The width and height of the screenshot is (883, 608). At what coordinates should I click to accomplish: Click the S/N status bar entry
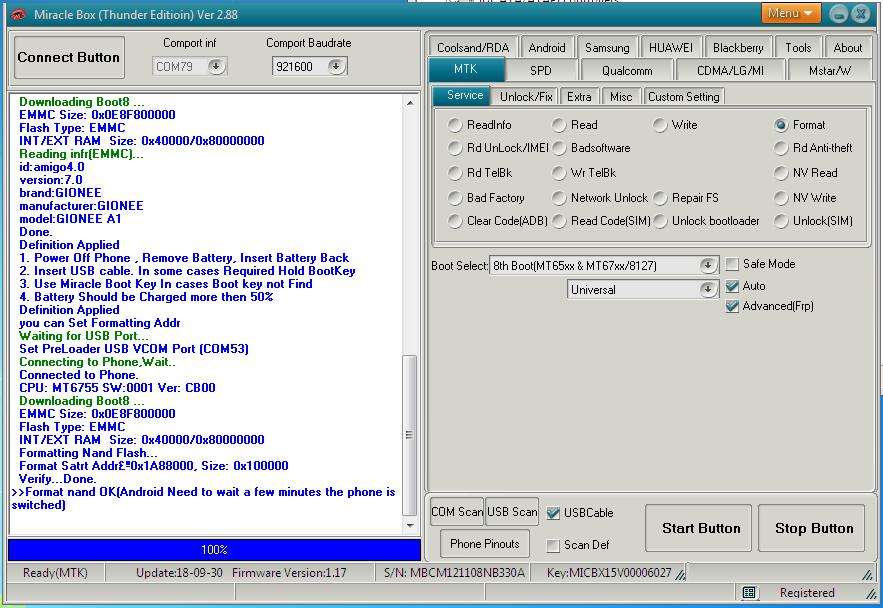pos(454,573)
